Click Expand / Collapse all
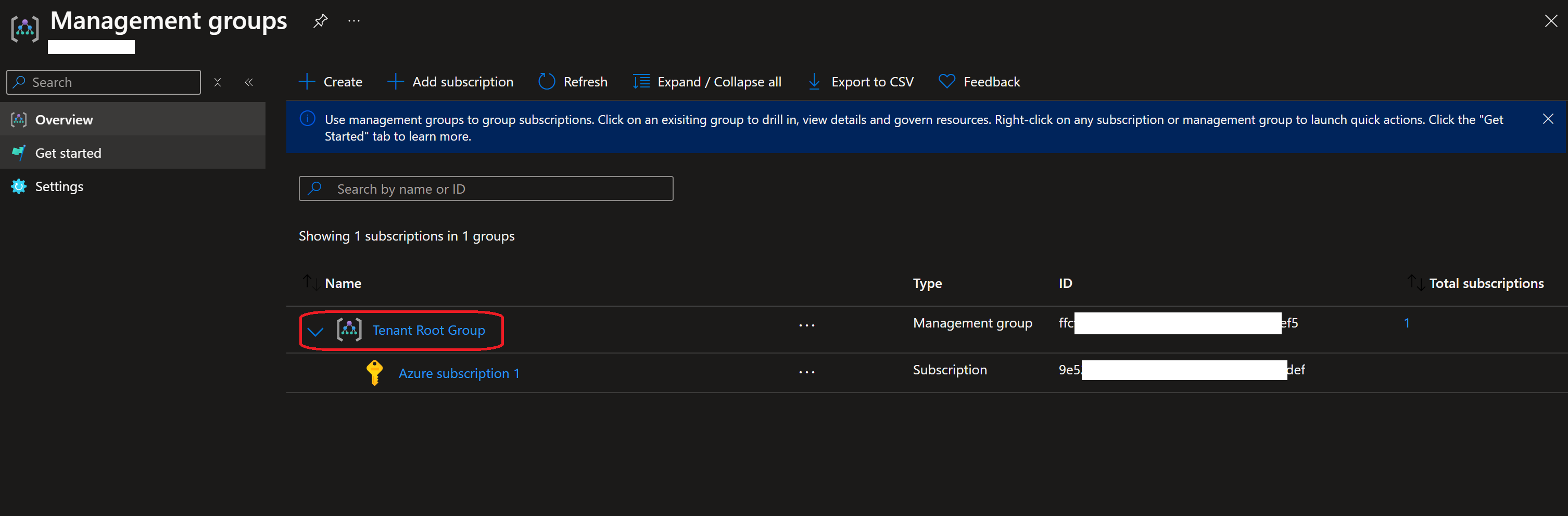Screen dimensions: 1568x516 point(707,82)
